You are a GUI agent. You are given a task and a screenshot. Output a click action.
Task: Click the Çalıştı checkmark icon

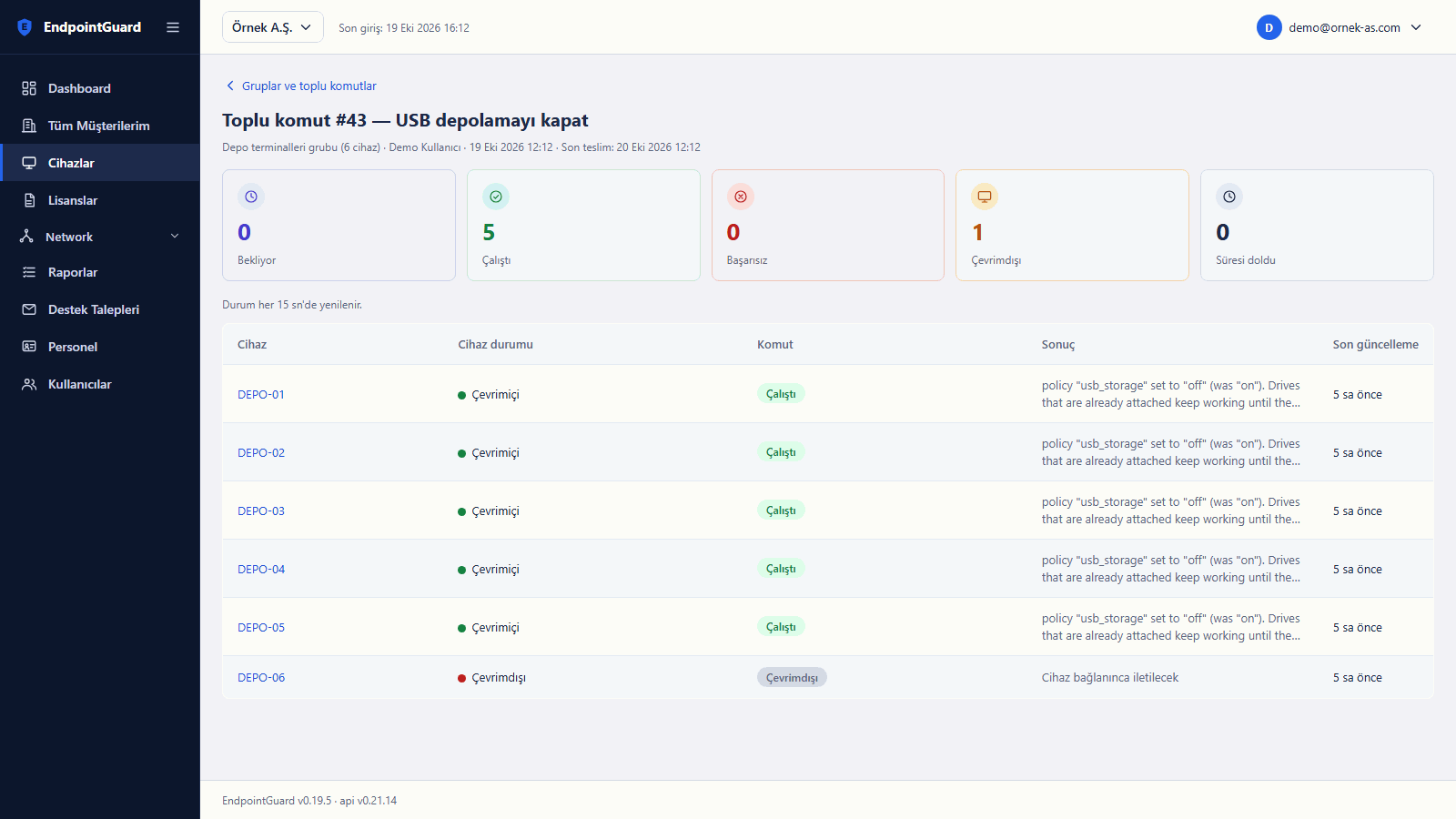click(x=496, y=197)
